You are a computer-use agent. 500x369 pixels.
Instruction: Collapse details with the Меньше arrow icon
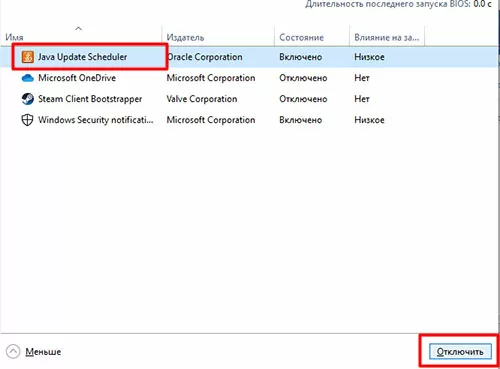13,351
